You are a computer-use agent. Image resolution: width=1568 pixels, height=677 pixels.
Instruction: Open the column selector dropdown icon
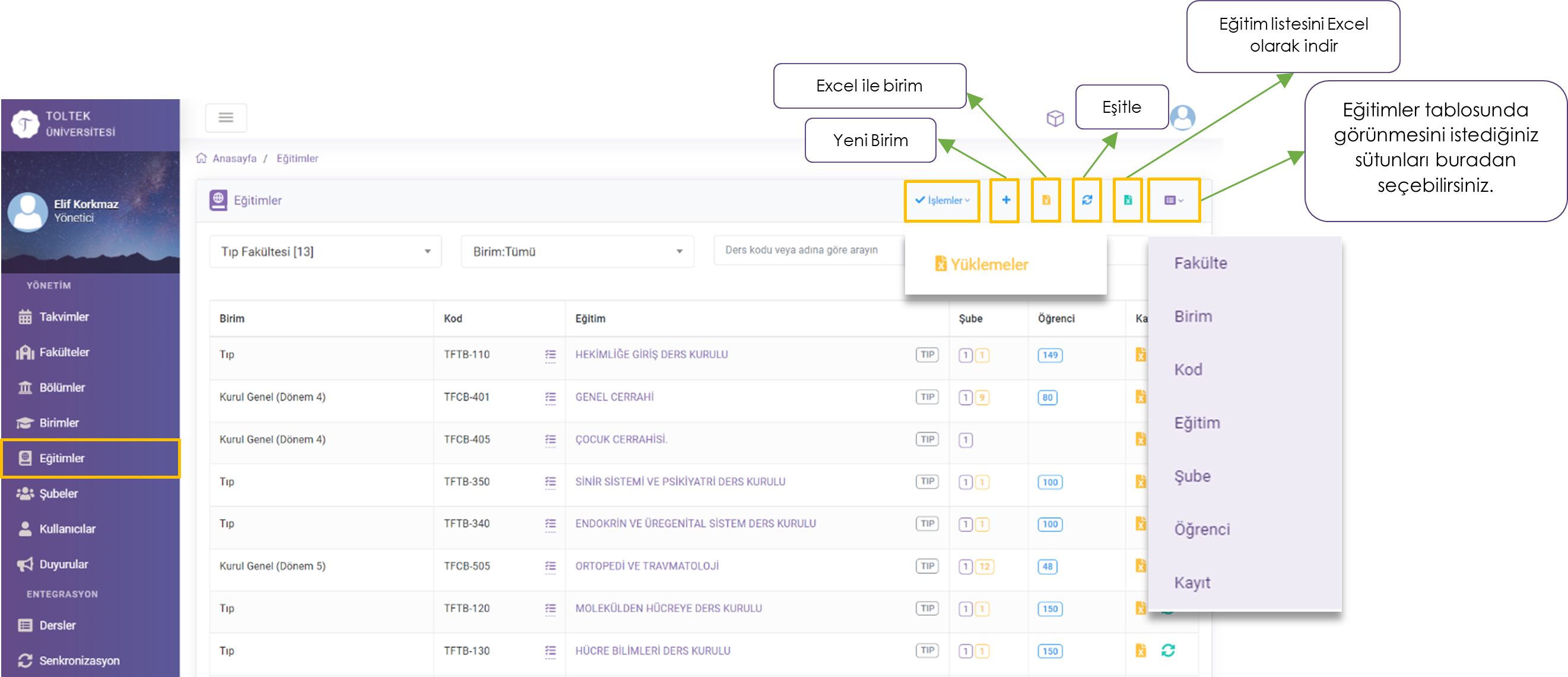[1173, 200]
